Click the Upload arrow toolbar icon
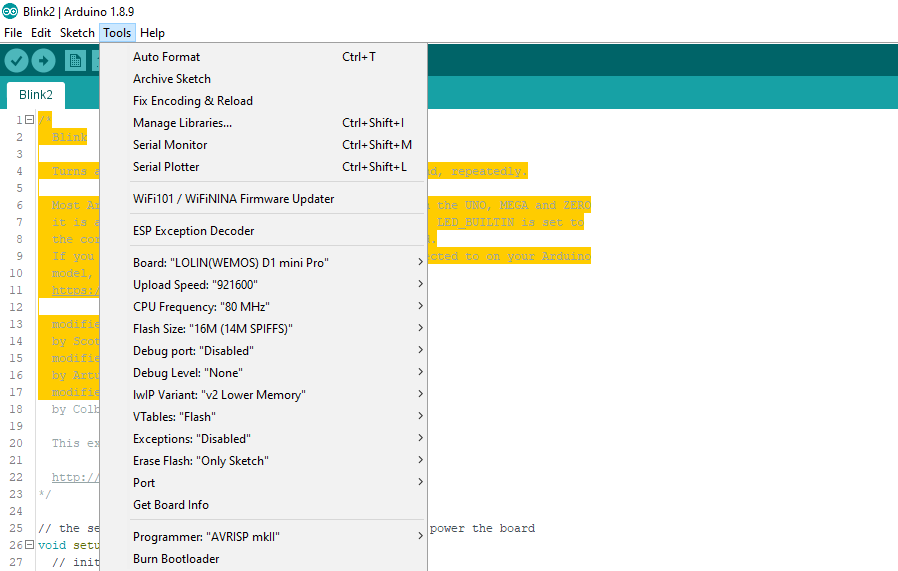Screen dimensions: 898x571 point(44,60)
